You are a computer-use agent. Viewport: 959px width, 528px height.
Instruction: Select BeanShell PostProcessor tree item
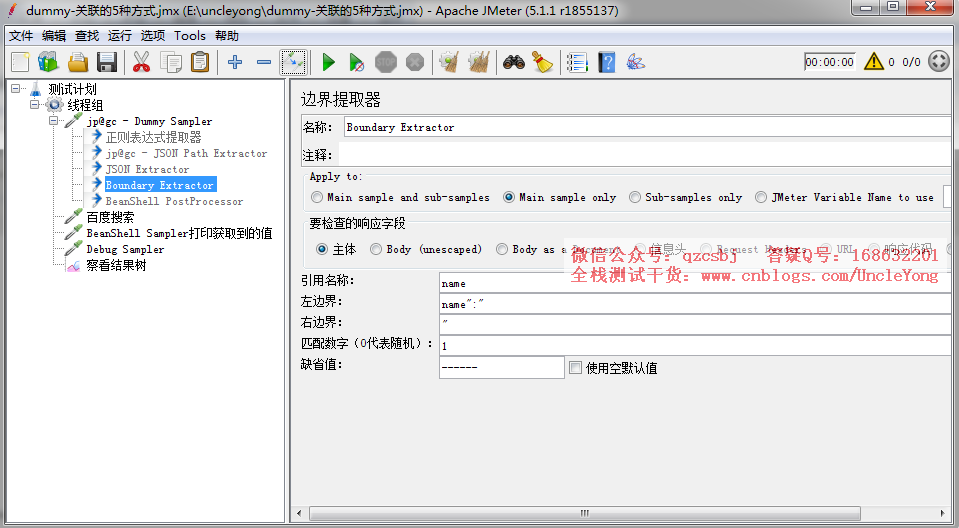(x=174, y=201)
